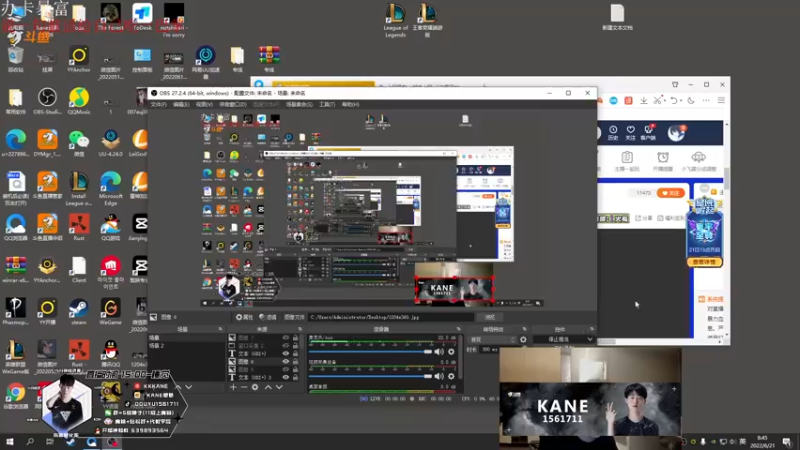Open QQMusic desktop icon
Image resolution: width=800 pixels, height=450 pixels.
tap(79, 101)
